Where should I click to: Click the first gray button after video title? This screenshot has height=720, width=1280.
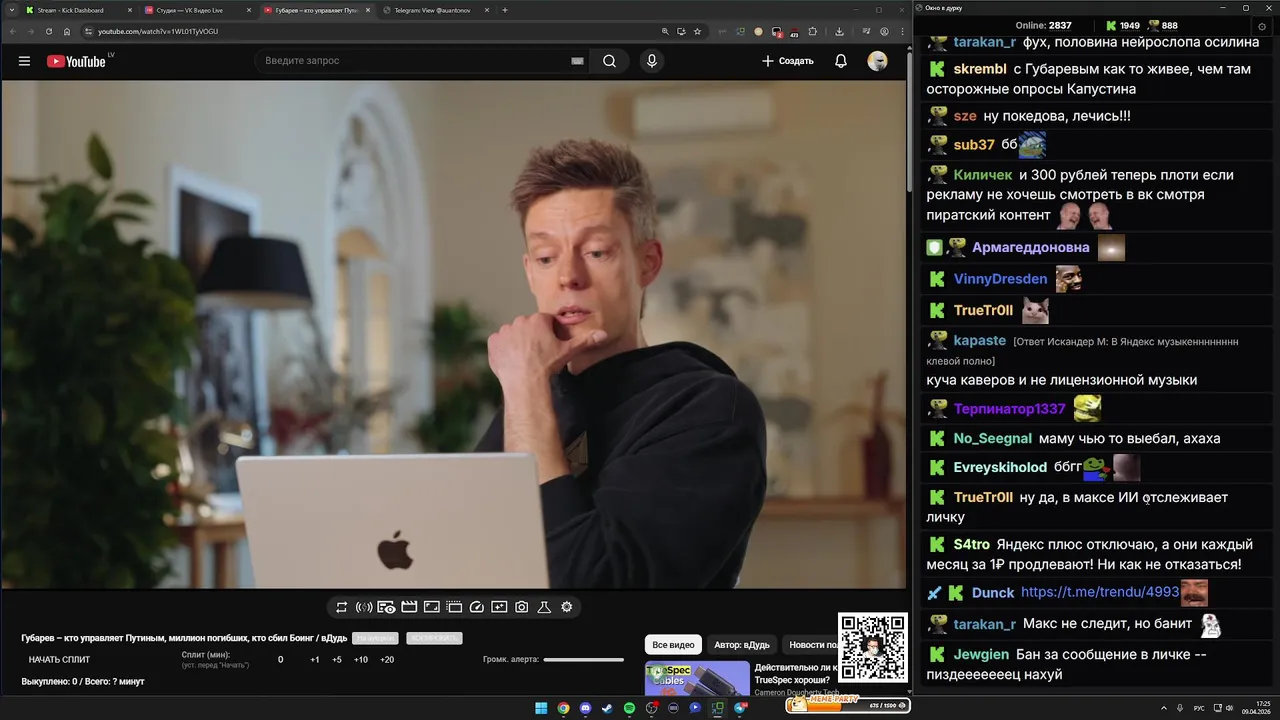pos(375,638)
